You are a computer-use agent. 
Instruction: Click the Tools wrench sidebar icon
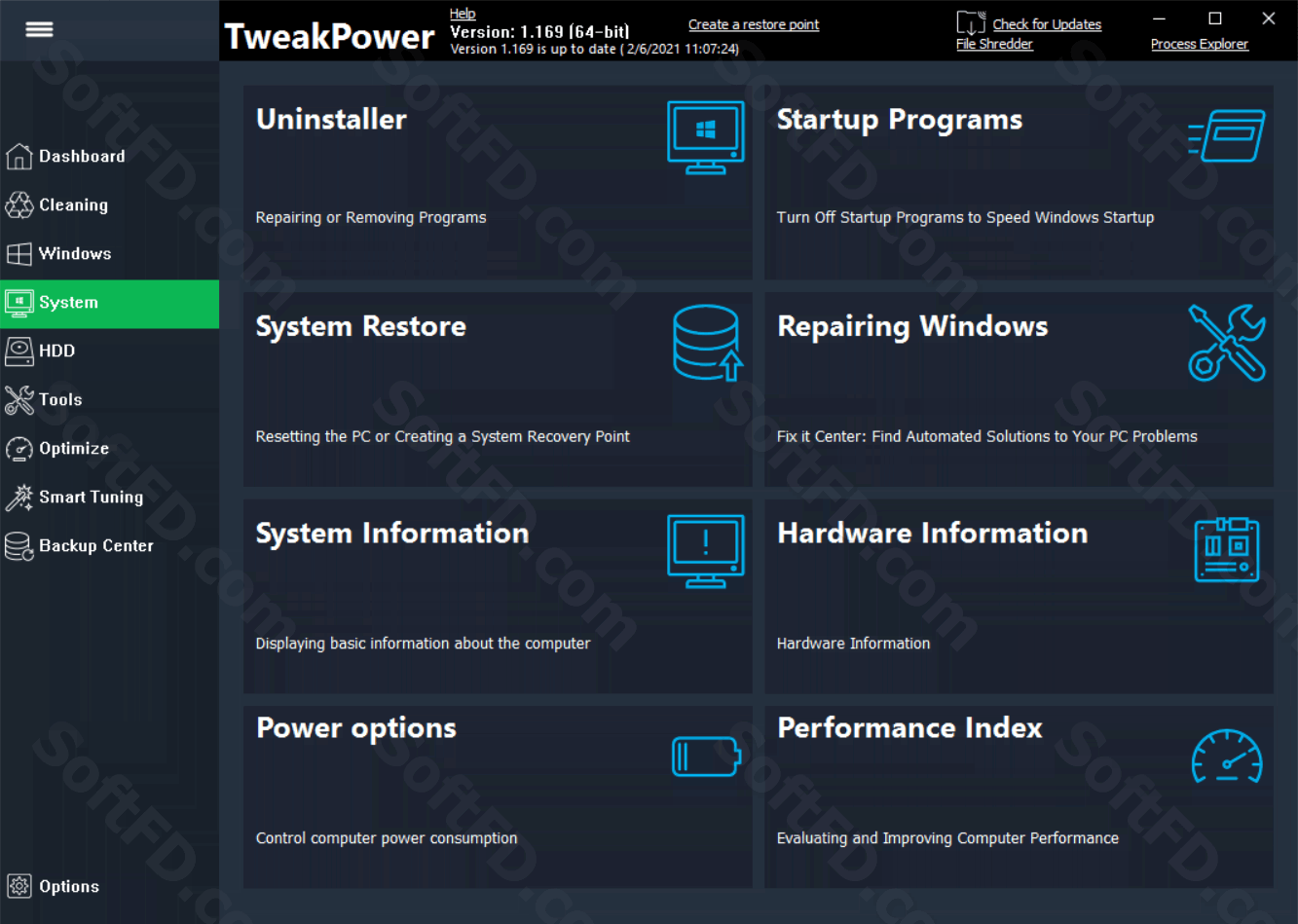pyautogui.click(x=19, y=399)
